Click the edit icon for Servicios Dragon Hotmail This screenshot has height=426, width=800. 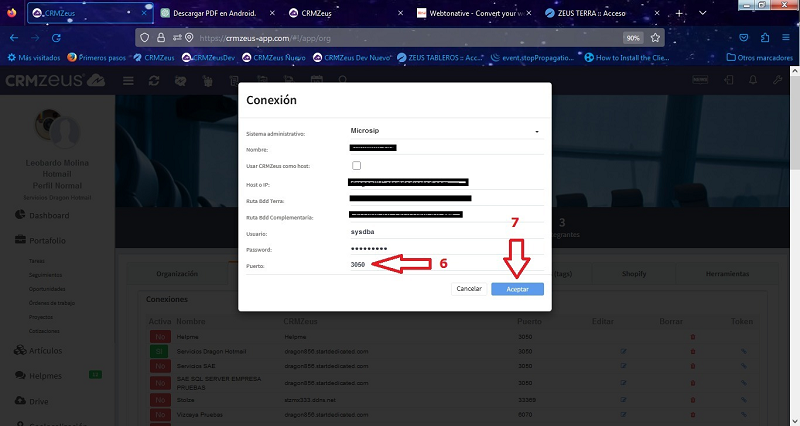pos(624,352)
